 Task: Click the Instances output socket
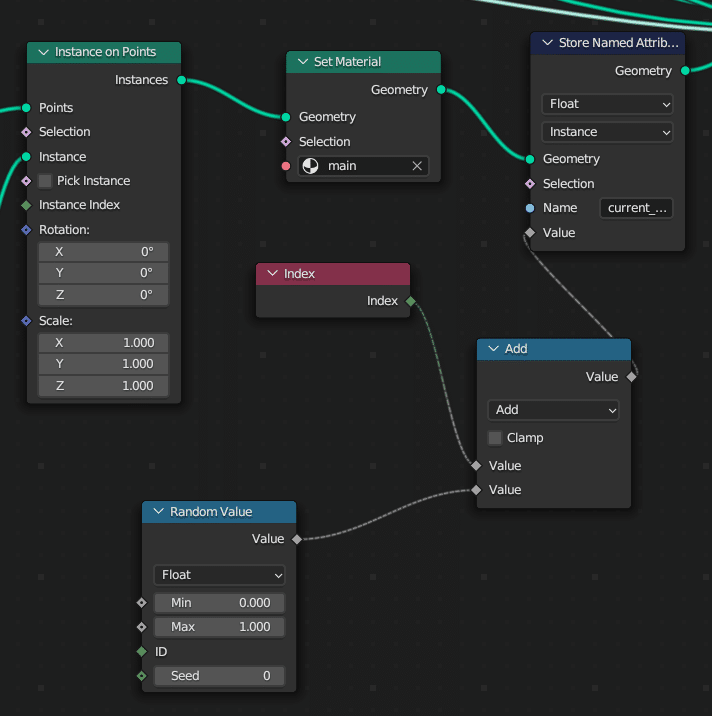pyautogui.click(x=181, y=80)
